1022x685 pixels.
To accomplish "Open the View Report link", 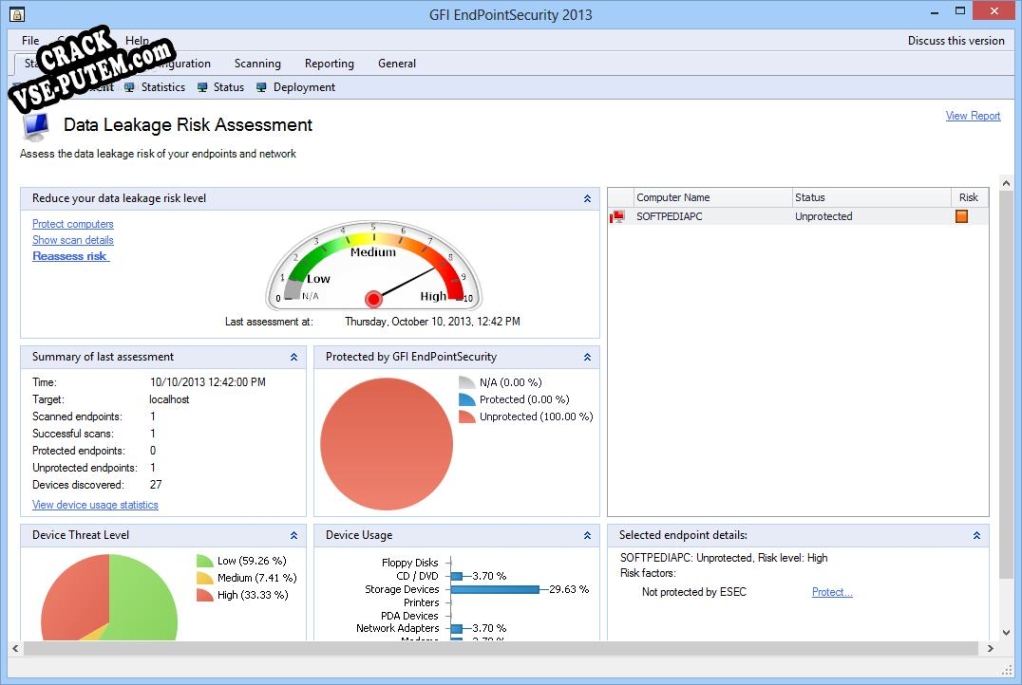I will pyautogui.click(x=972, y=116).
